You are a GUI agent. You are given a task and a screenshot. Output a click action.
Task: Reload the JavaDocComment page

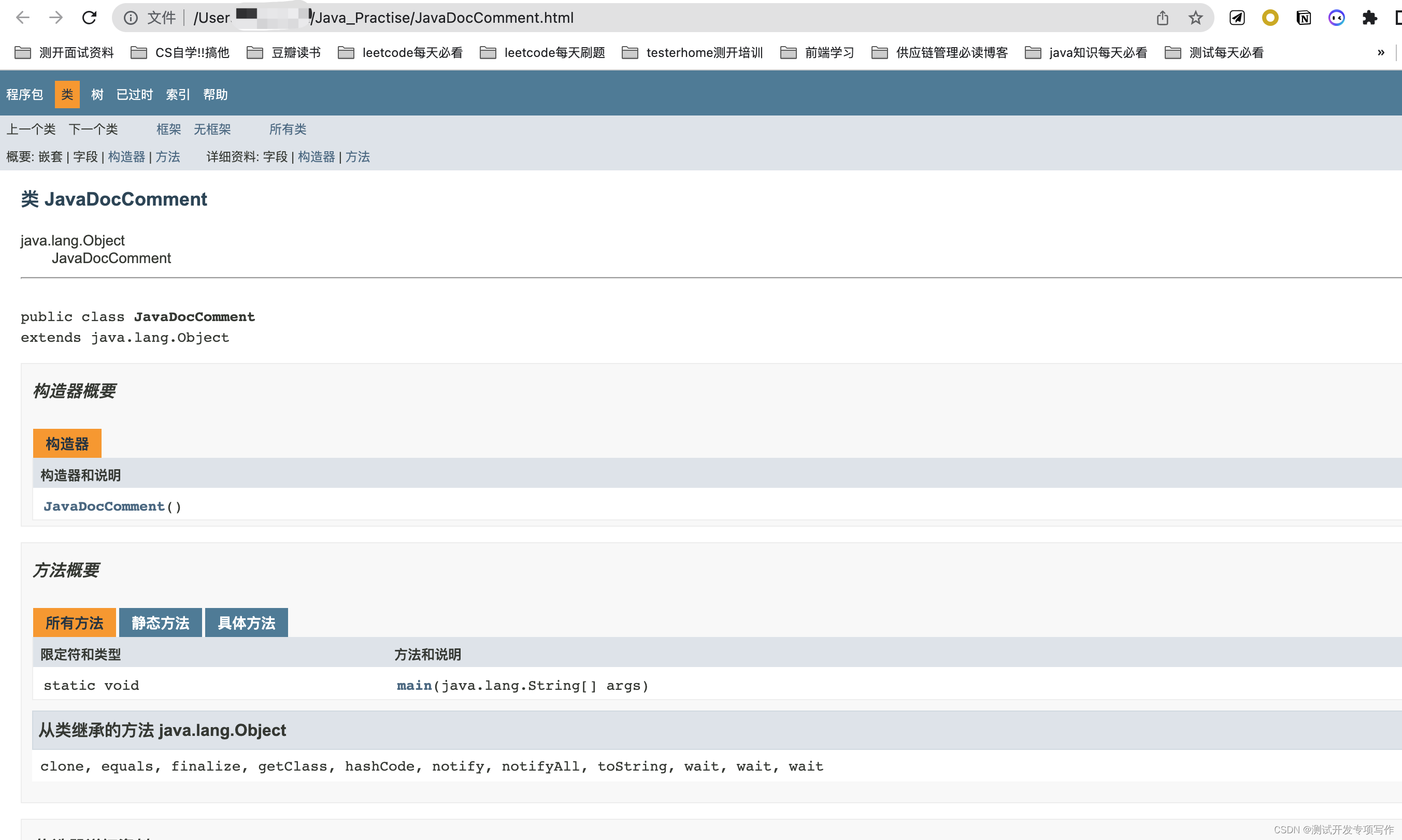tap(90, 18)
